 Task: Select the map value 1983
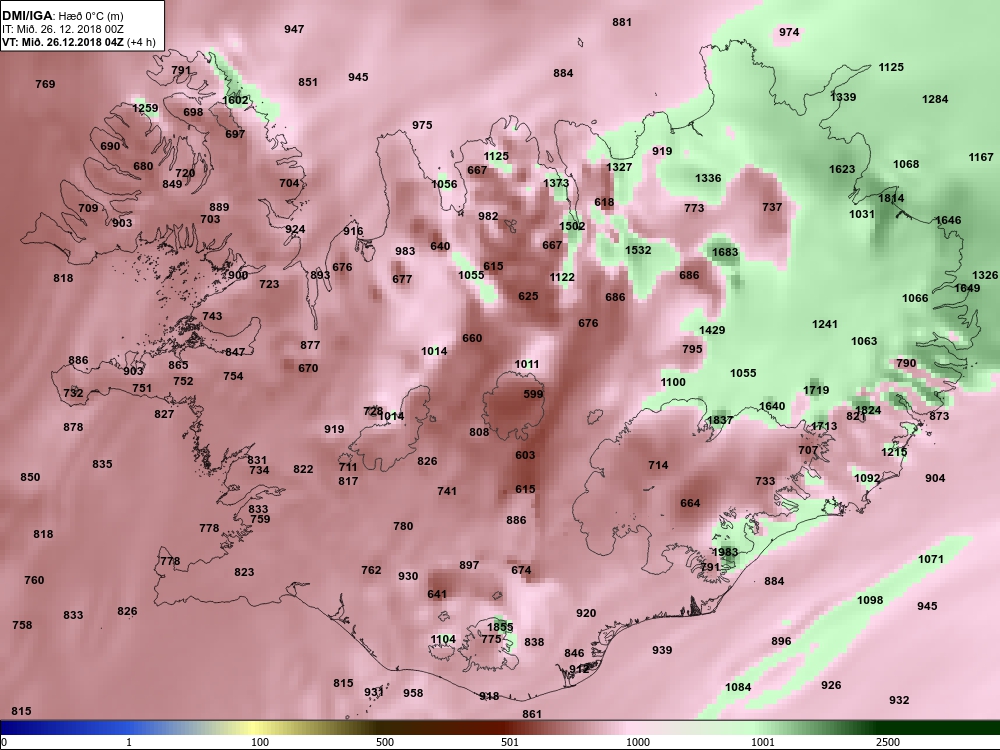pos(724,552)
